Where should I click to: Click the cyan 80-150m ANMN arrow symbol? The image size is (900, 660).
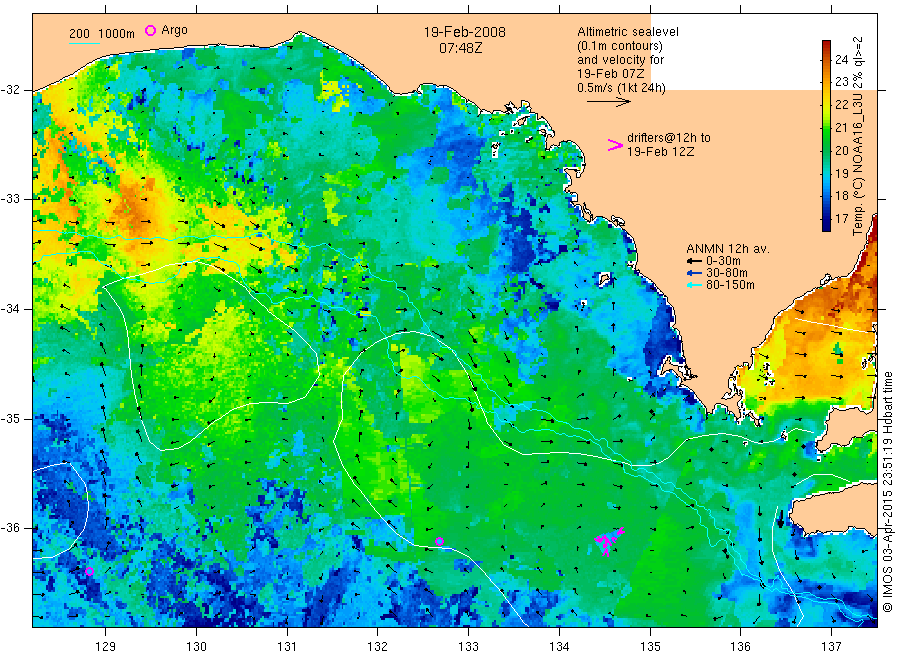pyautogui.click(x=694, y=285)
